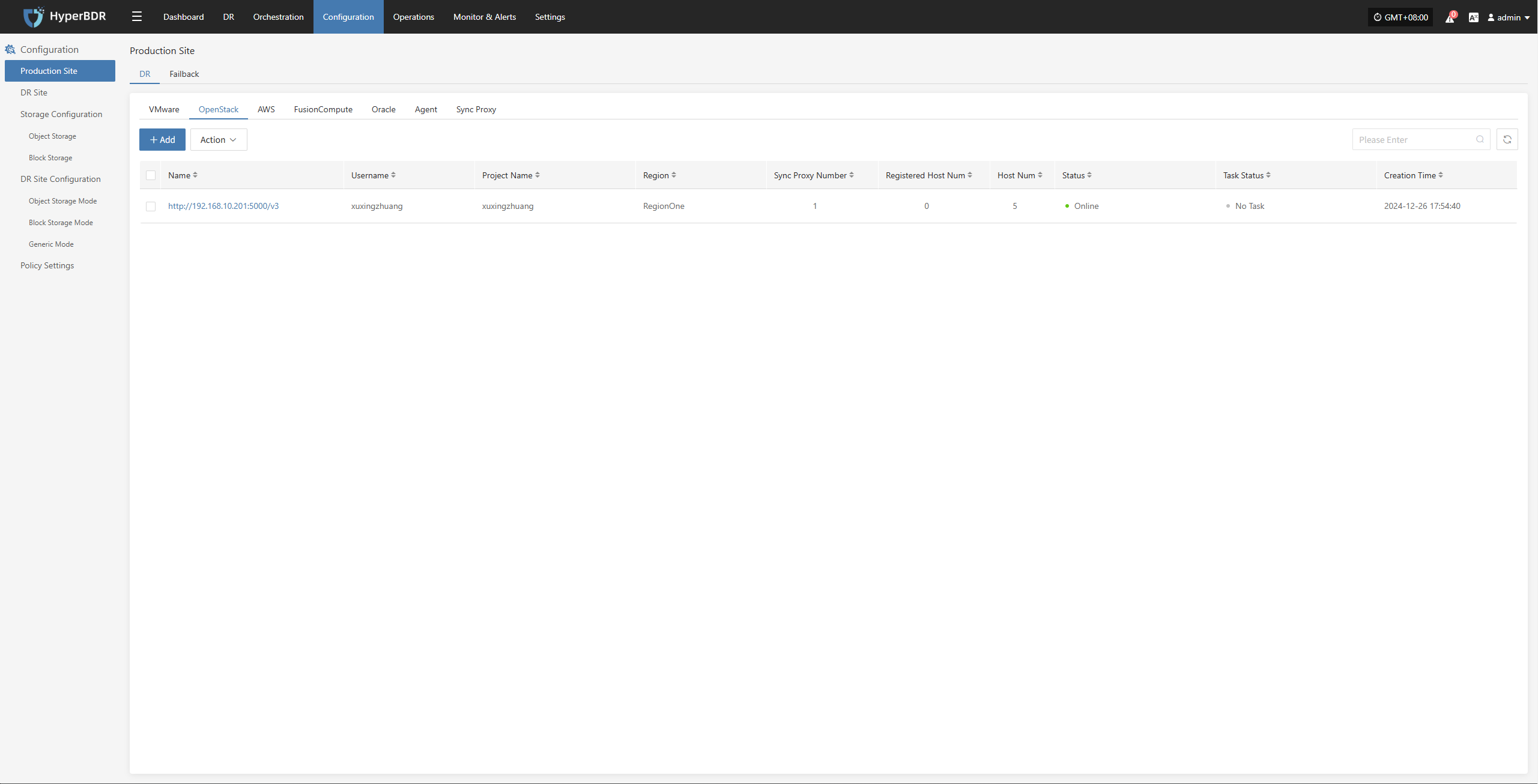
Task: Select all rows header checkbox
Action: pyautogui.click(x=151, y=175)
